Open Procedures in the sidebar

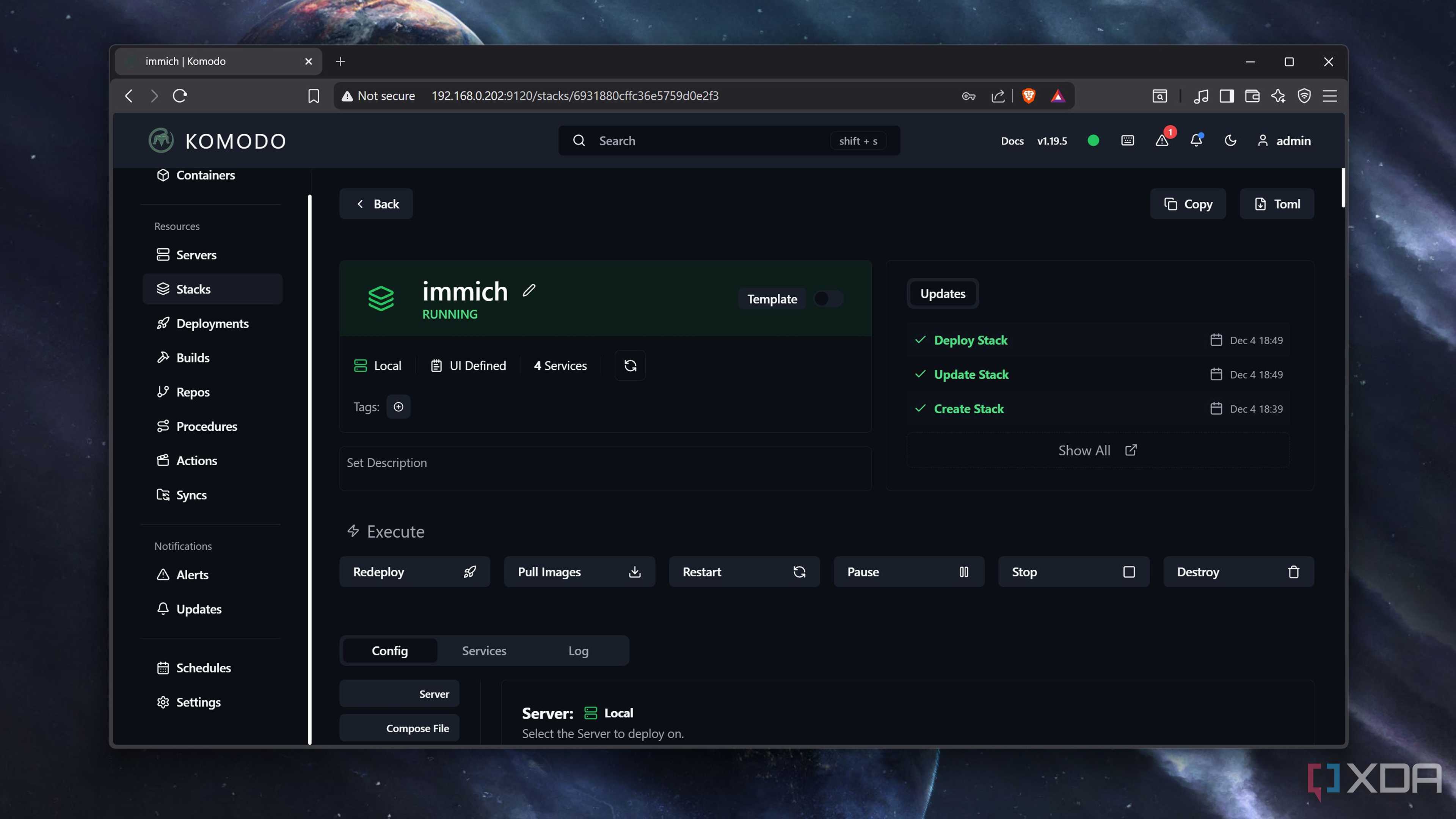(x=212, y=426)
